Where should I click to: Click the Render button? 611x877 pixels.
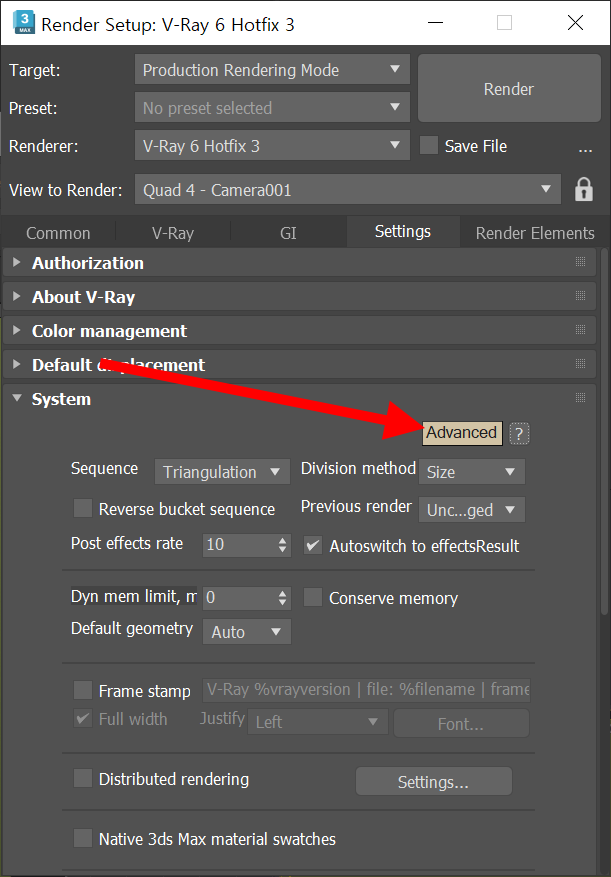click(509, 88)
